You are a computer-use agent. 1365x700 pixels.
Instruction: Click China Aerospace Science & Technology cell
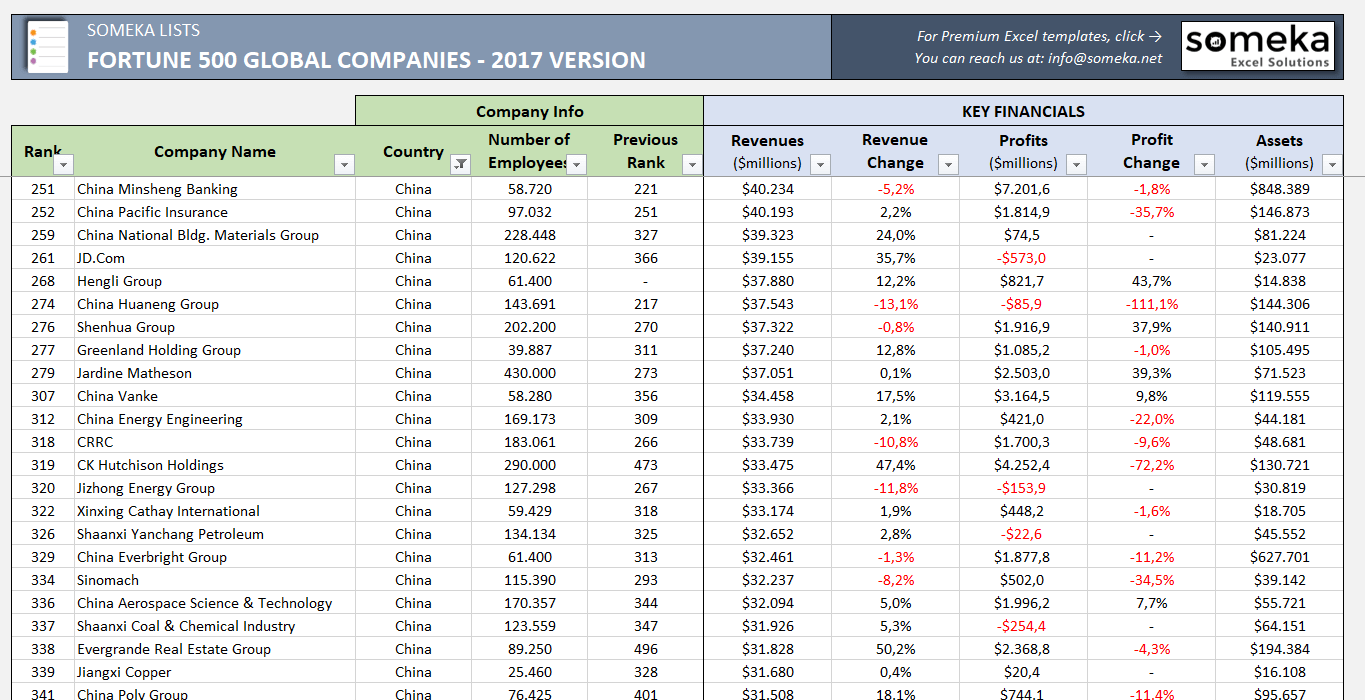coord(214,603)
